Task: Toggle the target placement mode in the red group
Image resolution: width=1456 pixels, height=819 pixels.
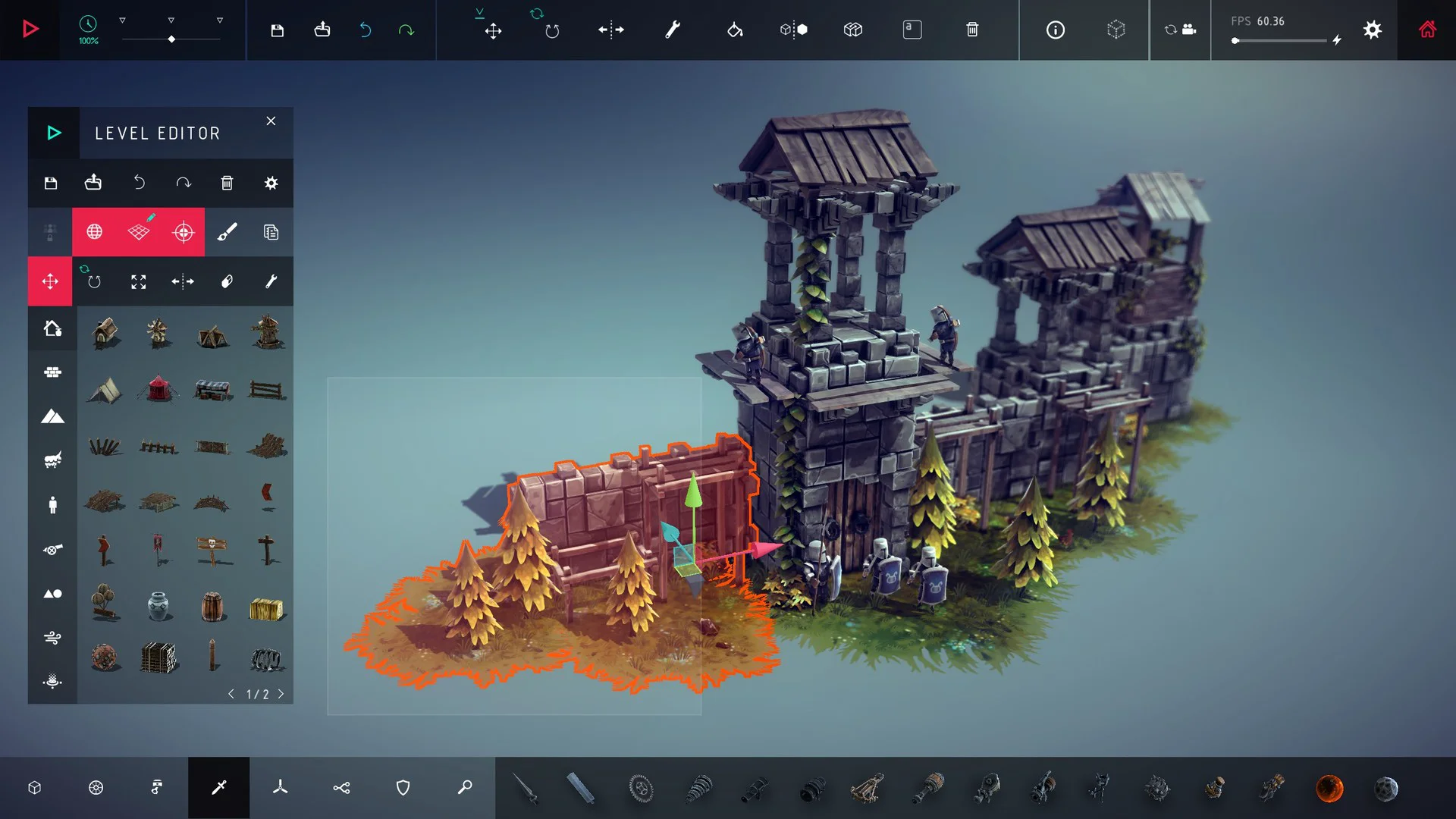Action: [x=184, y=232]
